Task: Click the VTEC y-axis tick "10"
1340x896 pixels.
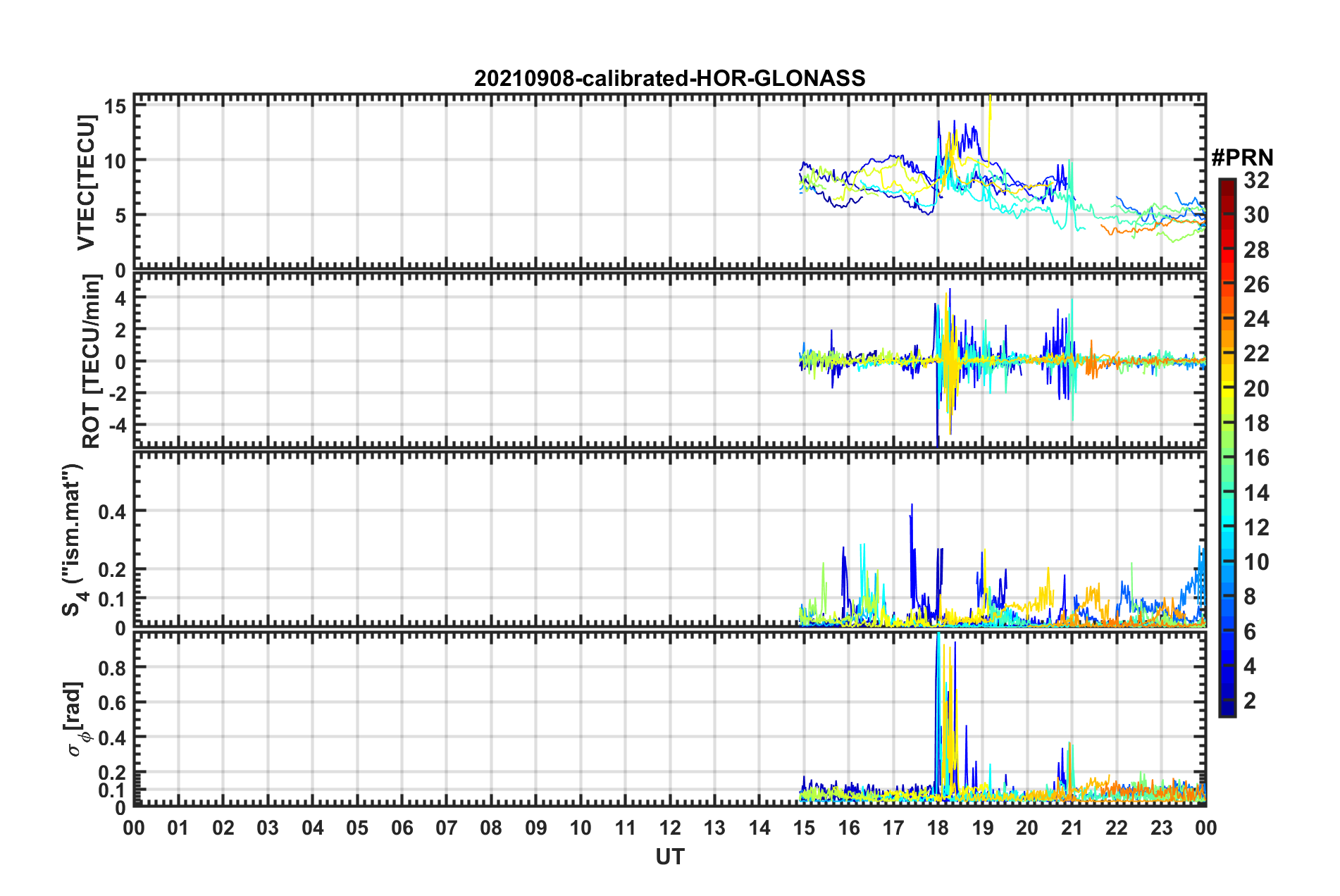Action: tap(116, 161)
